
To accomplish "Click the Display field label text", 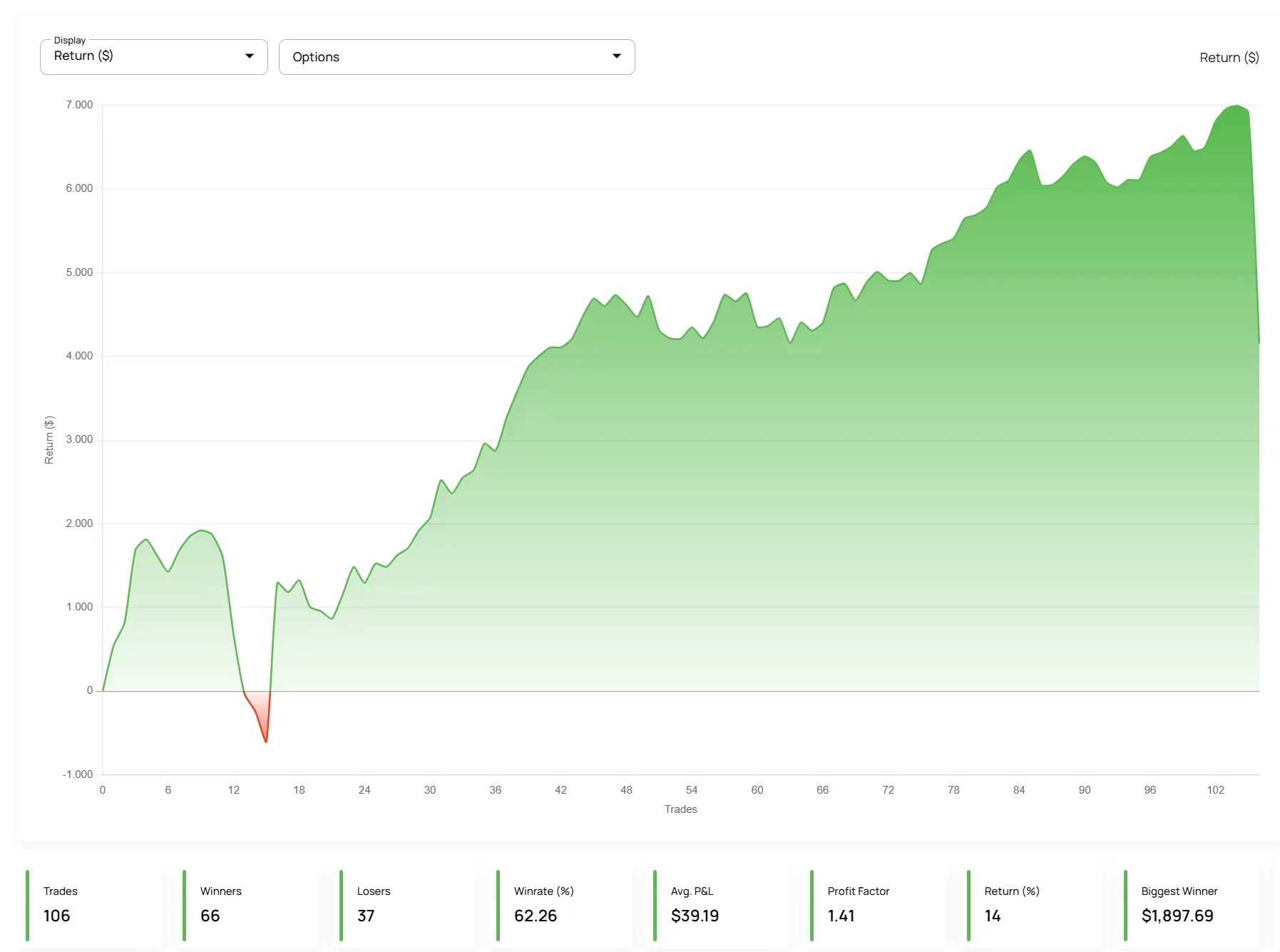I will pyautogui.click(x=71, y=41).
